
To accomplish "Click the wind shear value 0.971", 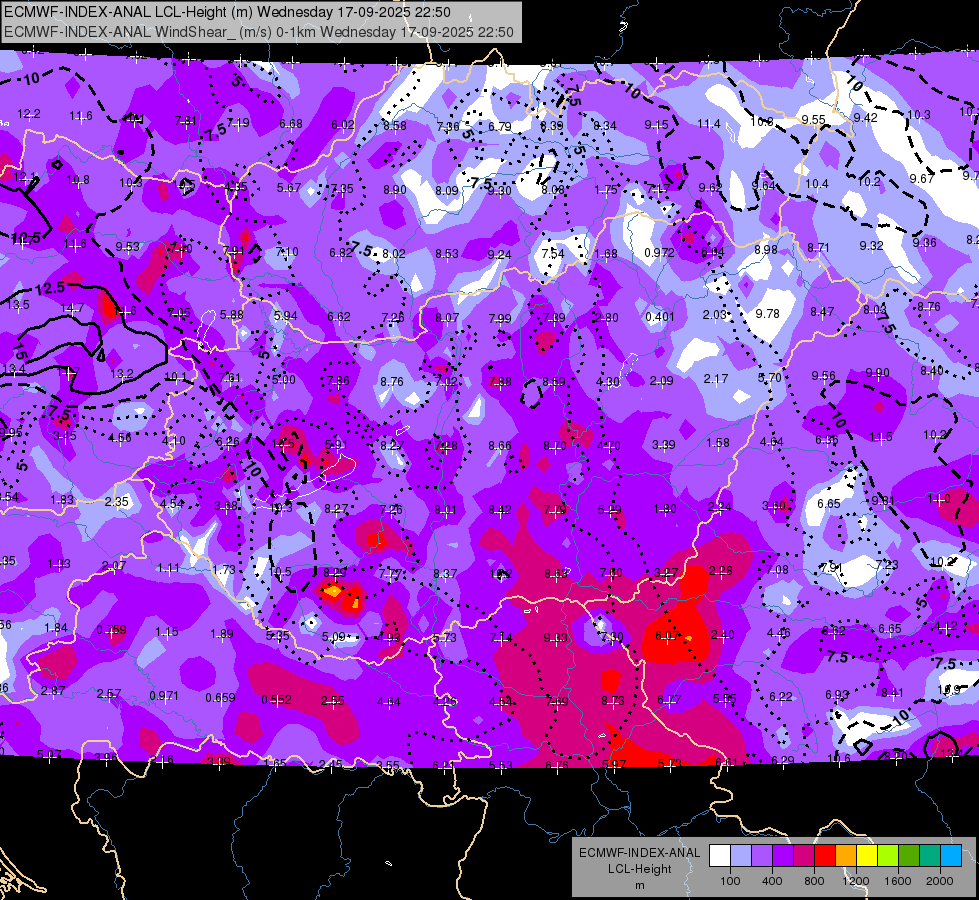I will [164, 696].
